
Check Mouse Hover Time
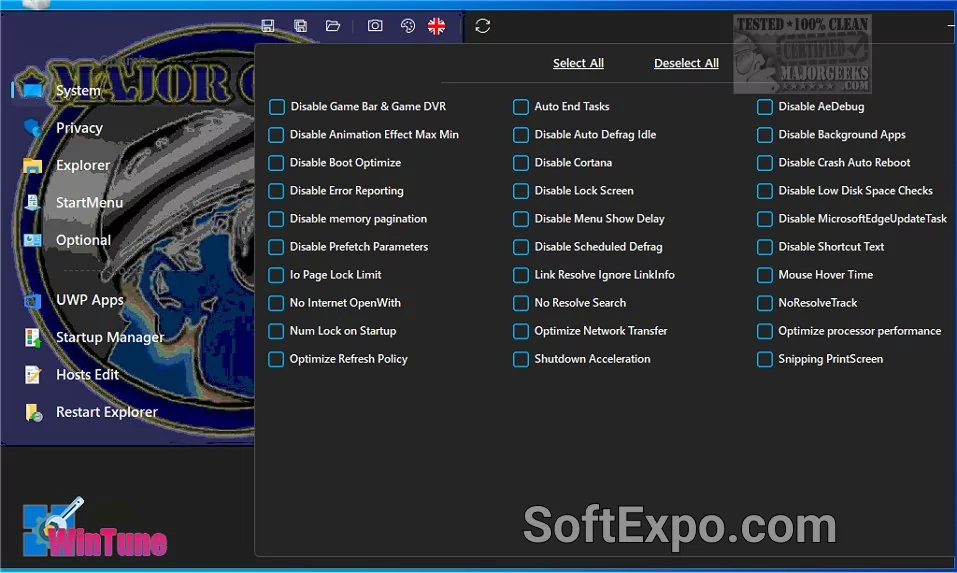coord(765,275)
